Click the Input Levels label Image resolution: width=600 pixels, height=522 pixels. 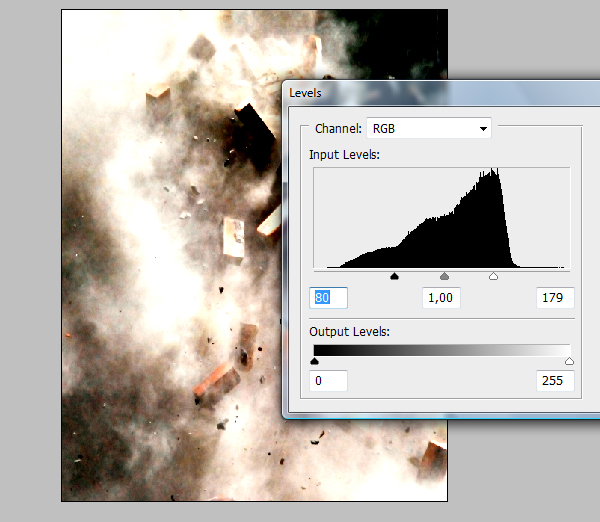344,155
